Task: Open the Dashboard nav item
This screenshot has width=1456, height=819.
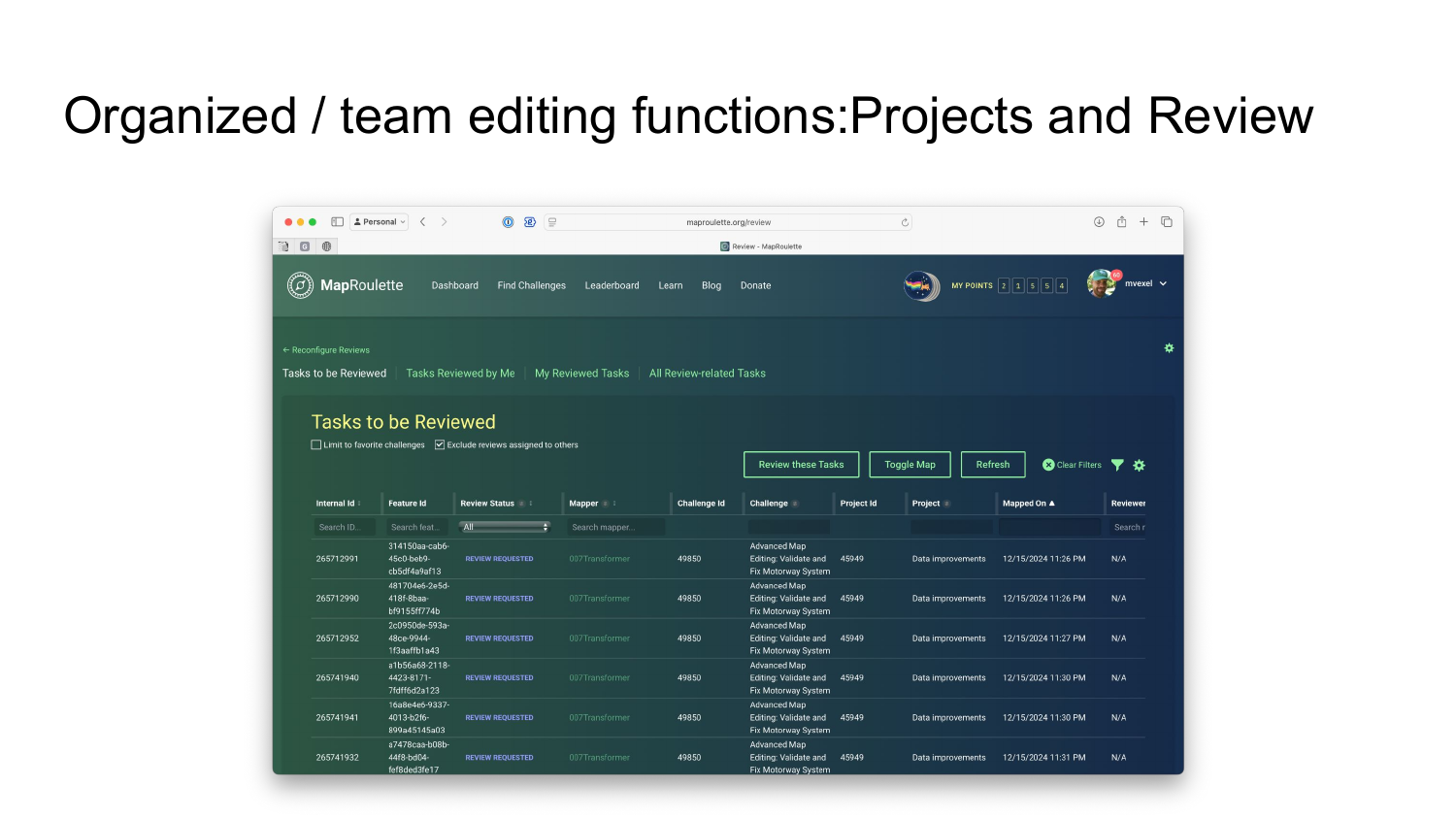Action: tap(455, 285)
